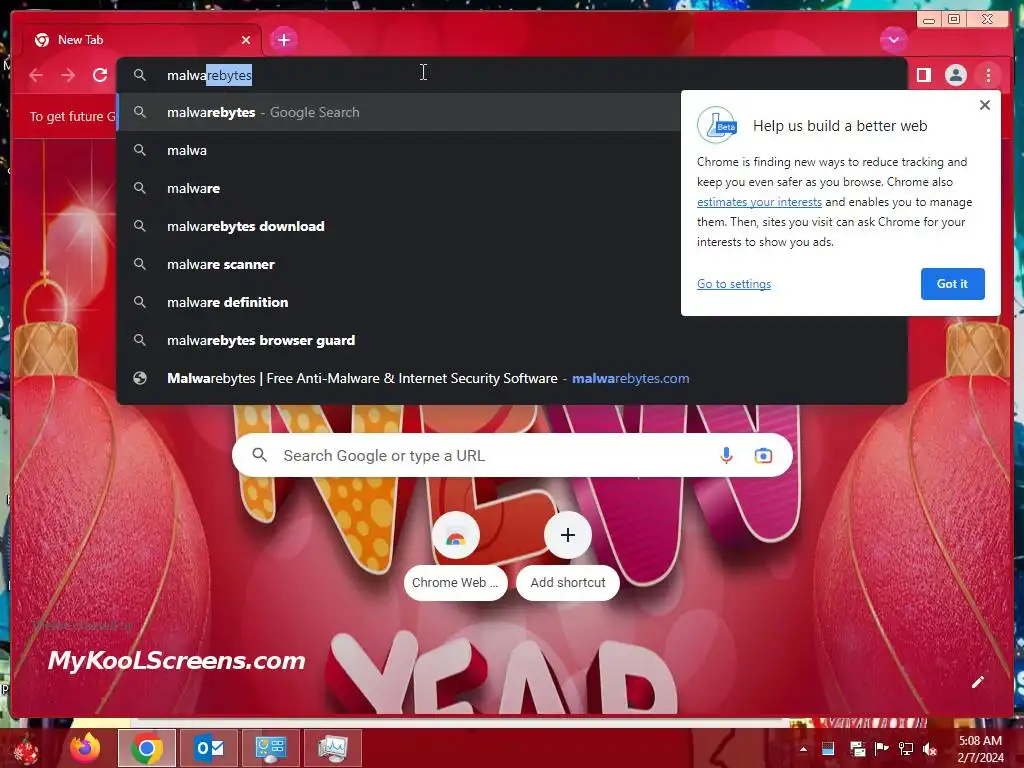This screenshot has height=768, width=1024.
Task: Click the muted volume tray icon
Action: [929, 749]
